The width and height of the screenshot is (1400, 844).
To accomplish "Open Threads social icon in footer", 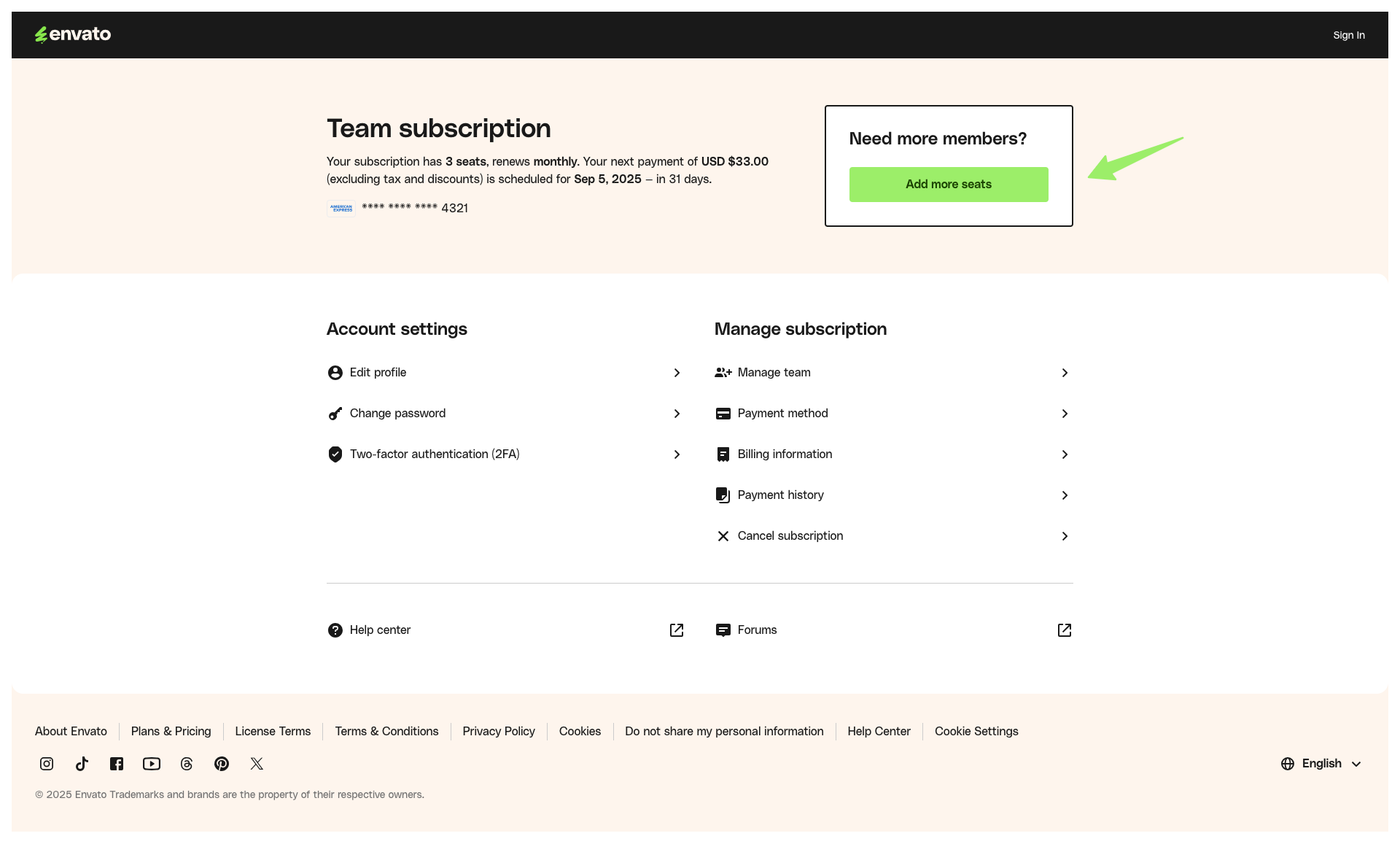I will (187, 764).
